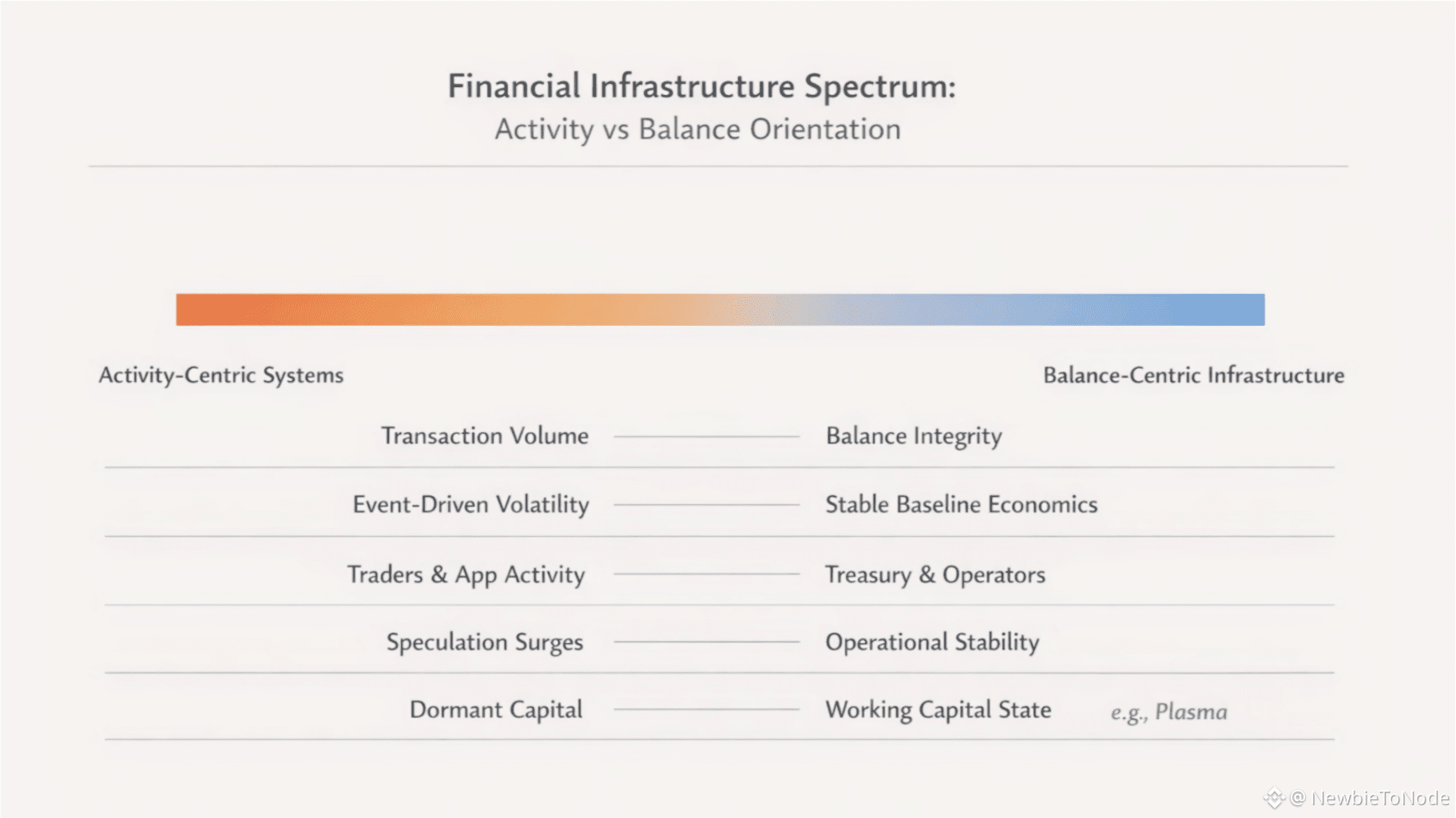Click the connector line beside "Transaction Volume"
Screen dimensions: 1456x818
coord(706,437)
